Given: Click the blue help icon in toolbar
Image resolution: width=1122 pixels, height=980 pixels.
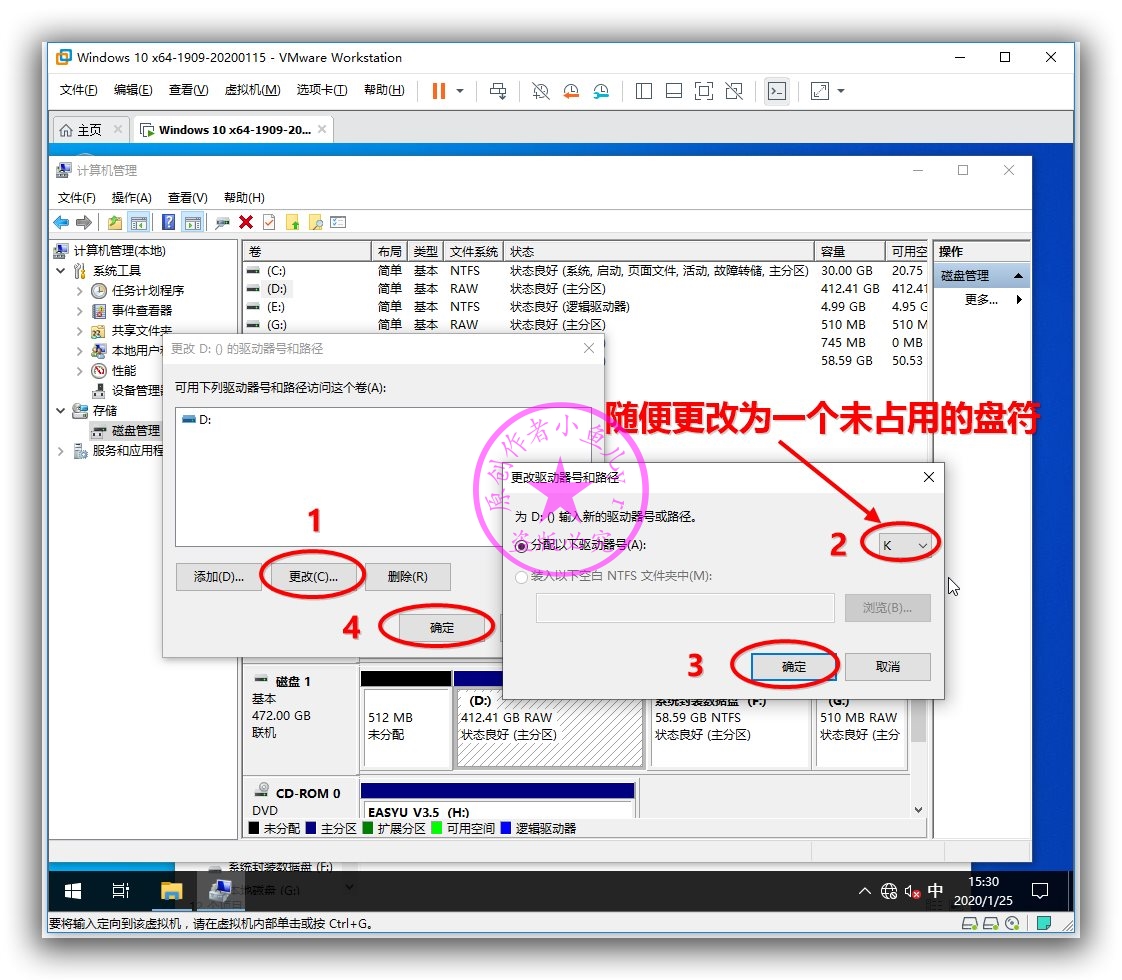Looking at the screenshot, I should [168, 222].
